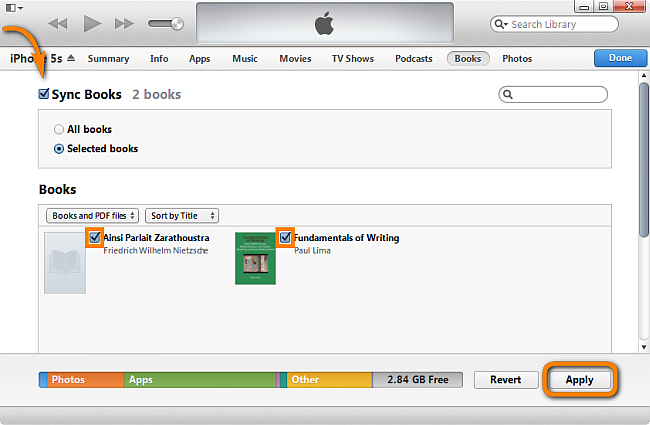The image size is (650, 425).
Task: Click the scrollbar up arrow
Action: pos(644,75)
